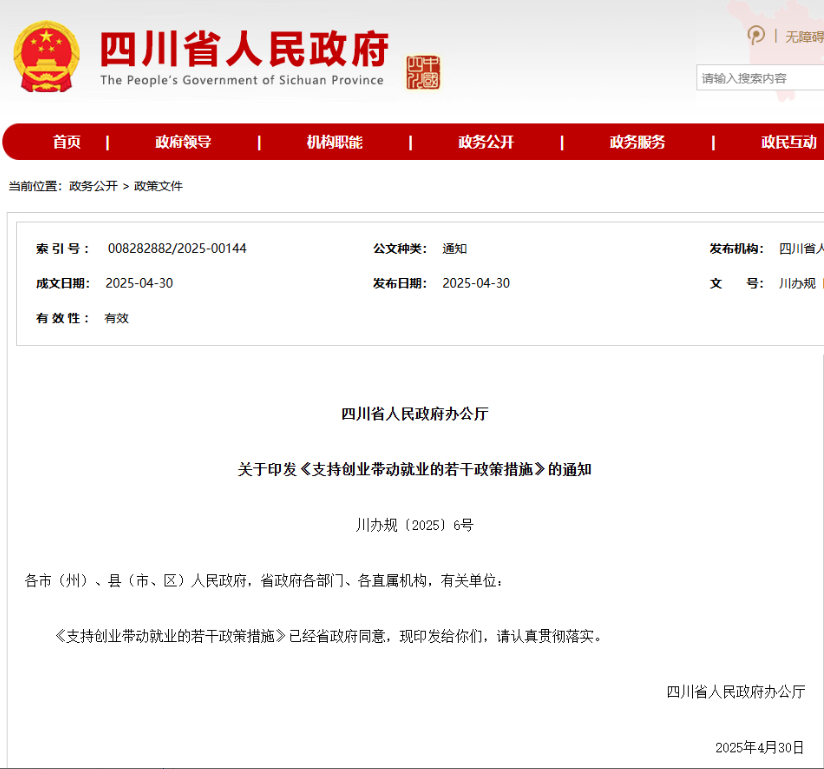This screenshot has width=824, height=769.
Task: Click the 2025年4月30日 signature date
Action: tap(759, 747)
